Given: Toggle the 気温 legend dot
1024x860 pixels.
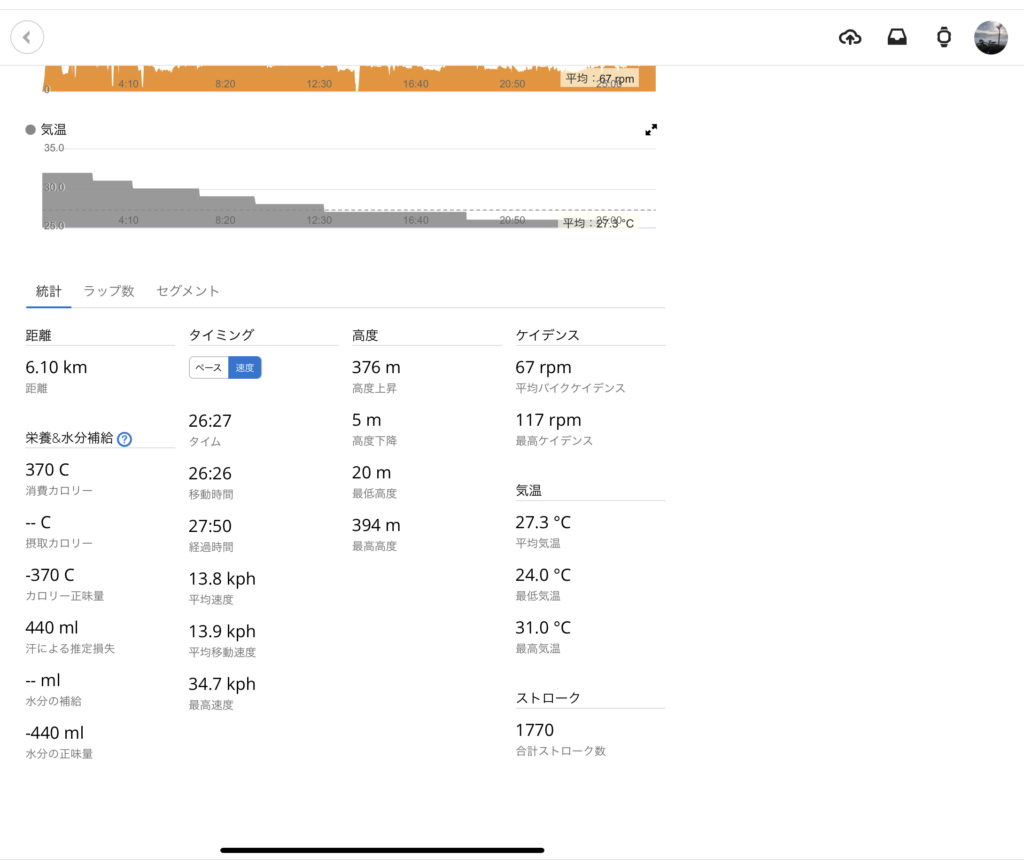Looking at the screenshot, I should [31, 130].
